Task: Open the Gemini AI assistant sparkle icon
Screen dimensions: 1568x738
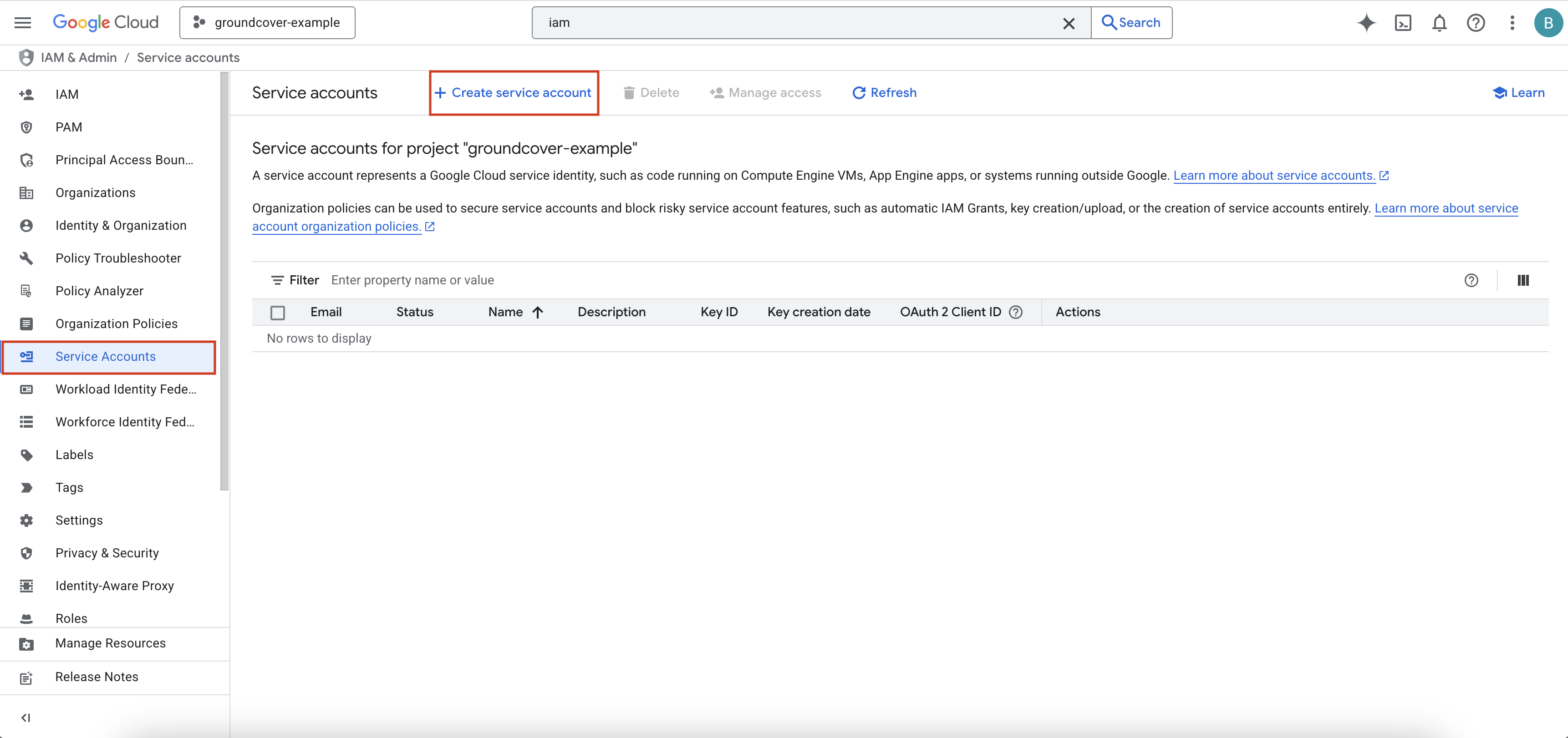Action: click(1366, 22)
